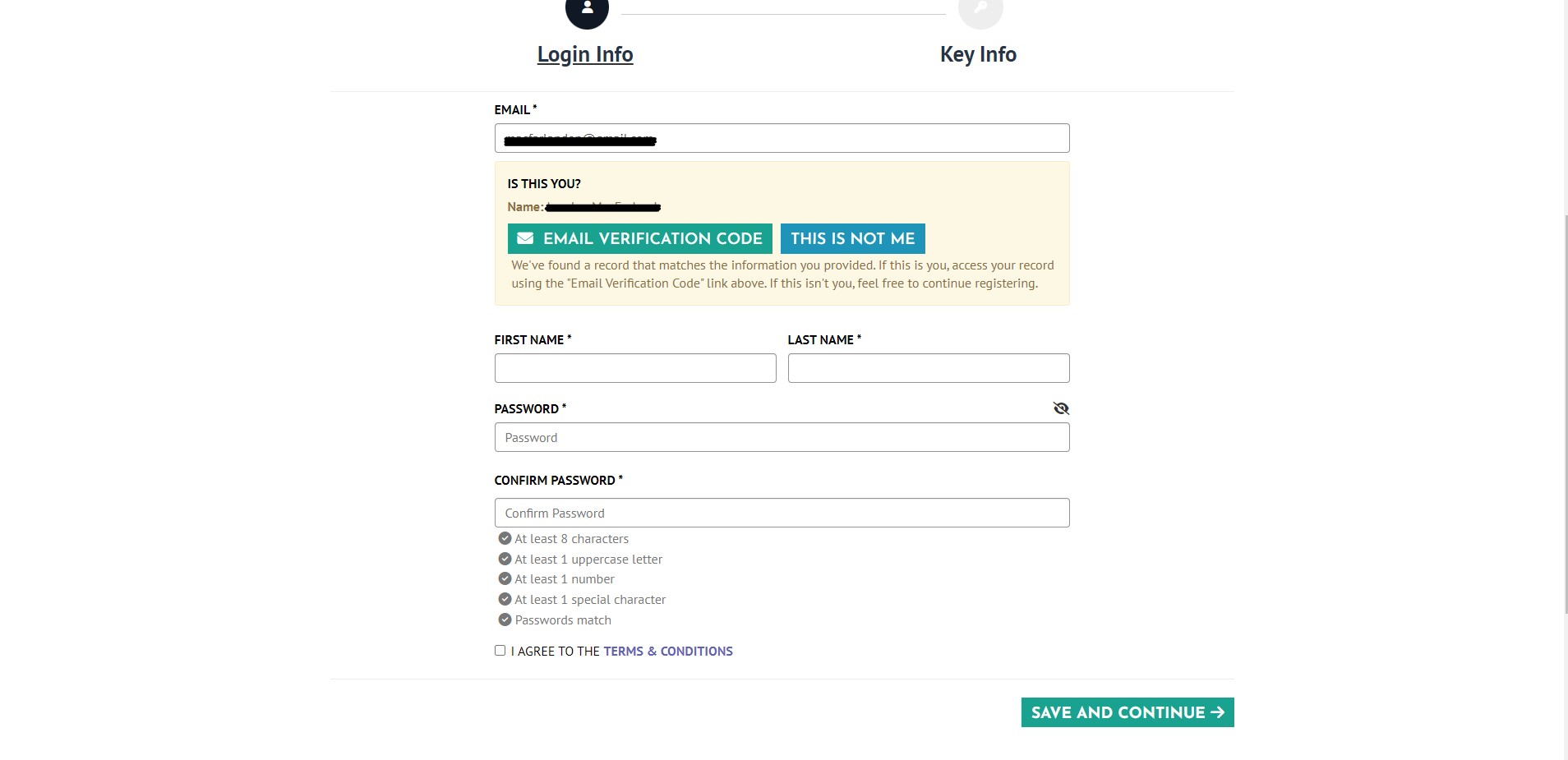1568x760 pixels.
Task: Click the This Is Not Me button
Action: click(x=852, y=238)
